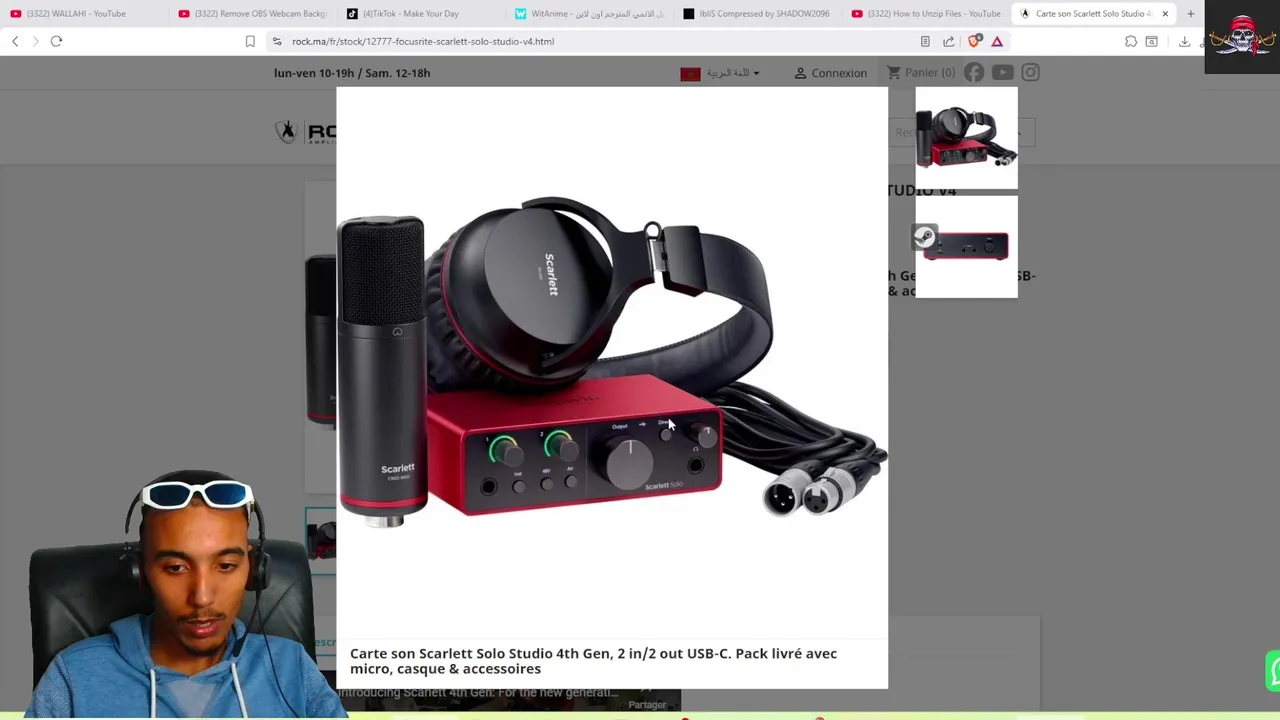The width and height of the screenshot is (1280, 720).
Task: Select the full bundle thumbnail with the headphones
Action: (966, 138)
